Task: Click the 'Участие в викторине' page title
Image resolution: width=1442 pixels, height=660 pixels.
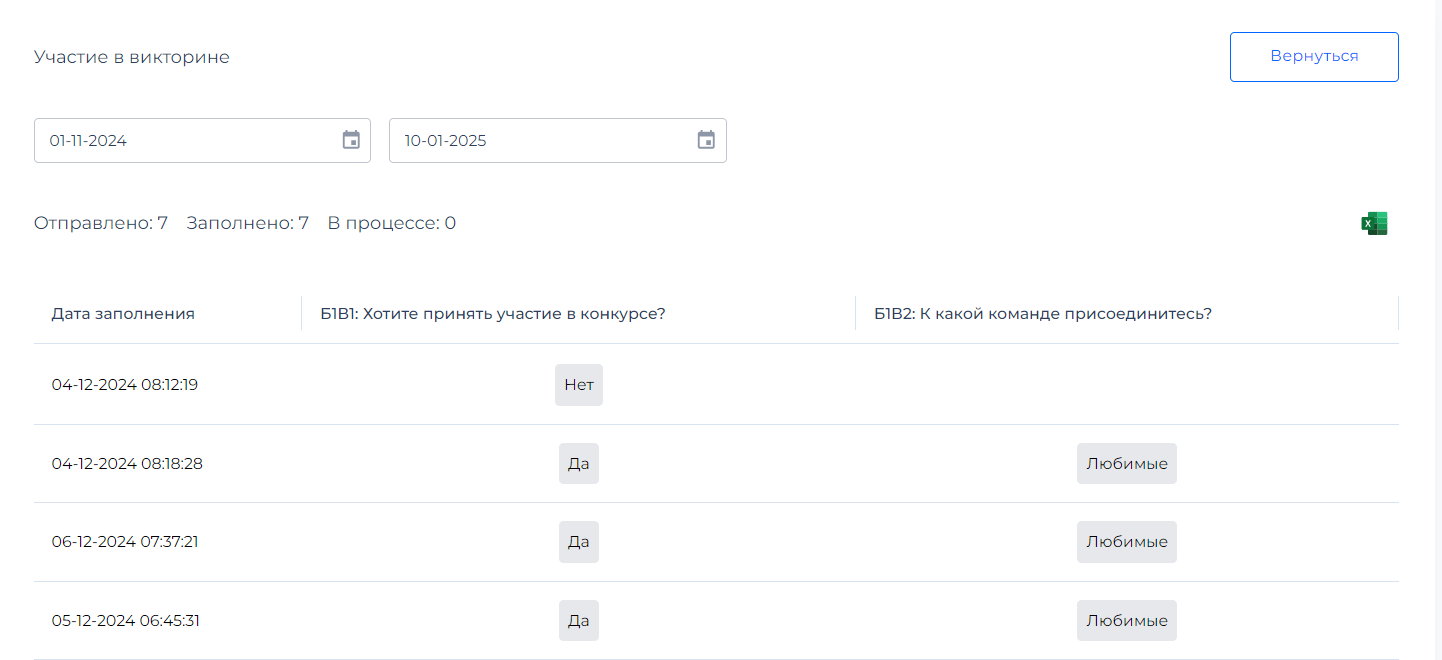Action: pyautogui.click(x=132, y=57)
